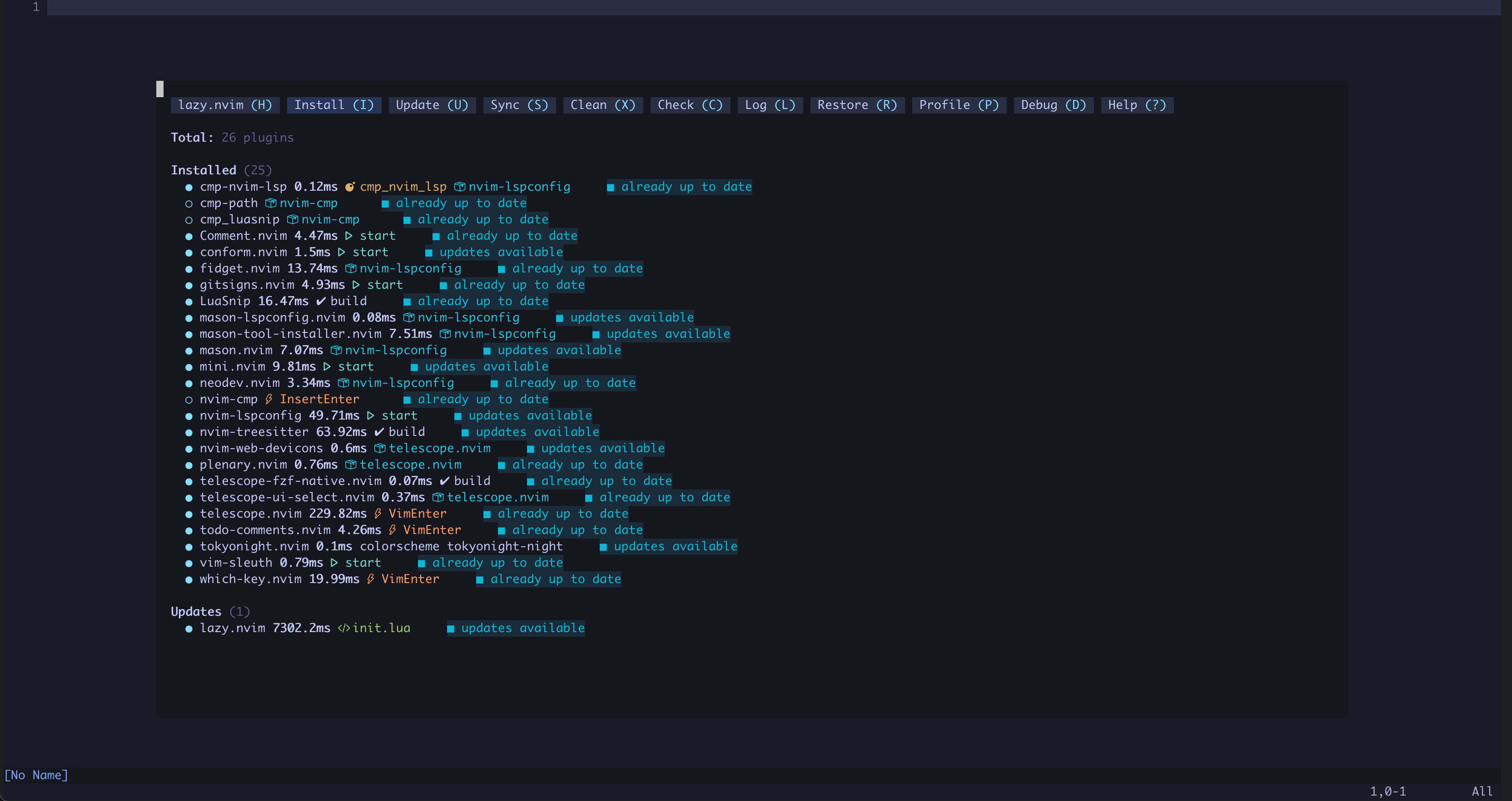This screenshot has height=801, width=1512.
Task: Click the Check (C) button
Action: 690,105
